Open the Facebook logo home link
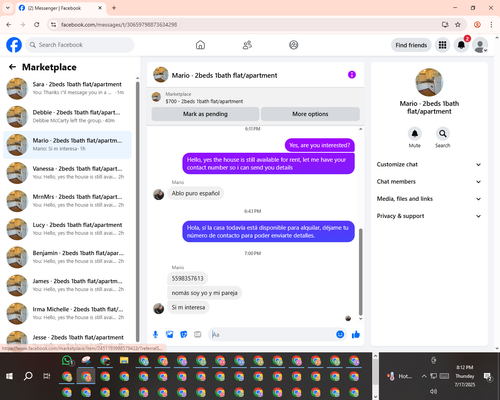Viewport: 500px width, 400px height. point(14,45)
